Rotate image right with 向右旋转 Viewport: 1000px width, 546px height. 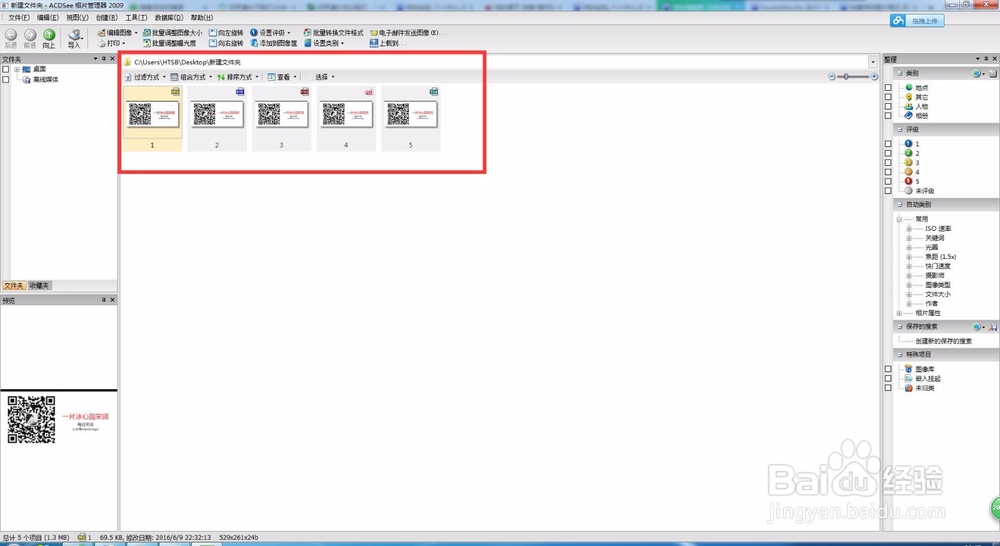[226, 43]
